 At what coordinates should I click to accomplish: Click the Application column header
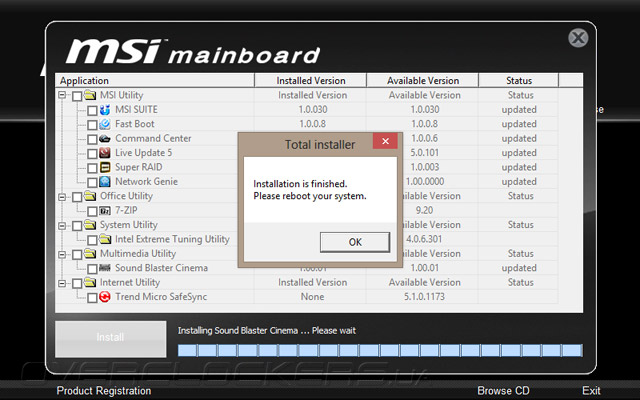pyautogui.click(x=155, y=80)
